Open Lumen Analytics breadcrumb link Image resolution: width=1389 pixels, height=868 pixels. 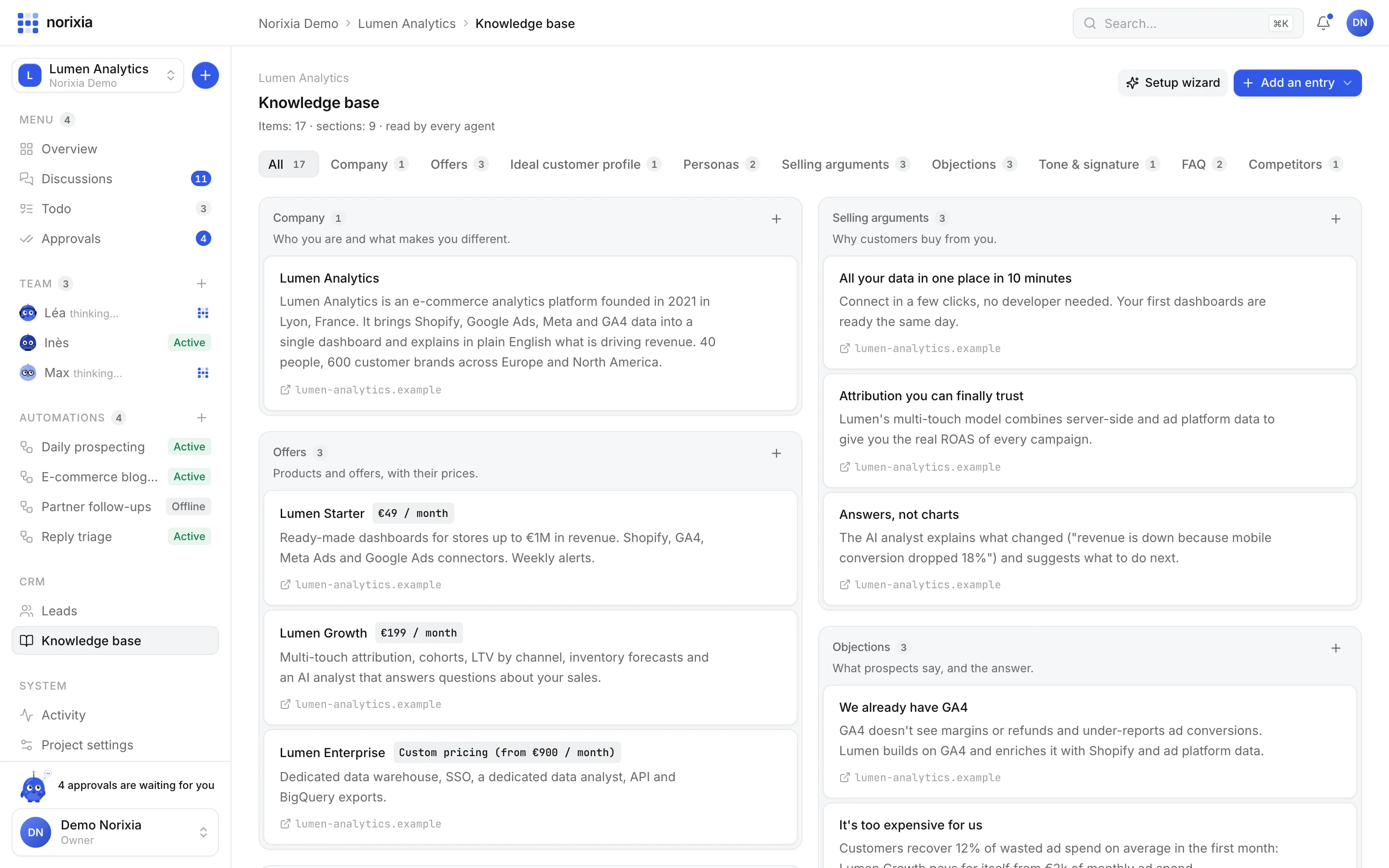[x=407, y=24]
